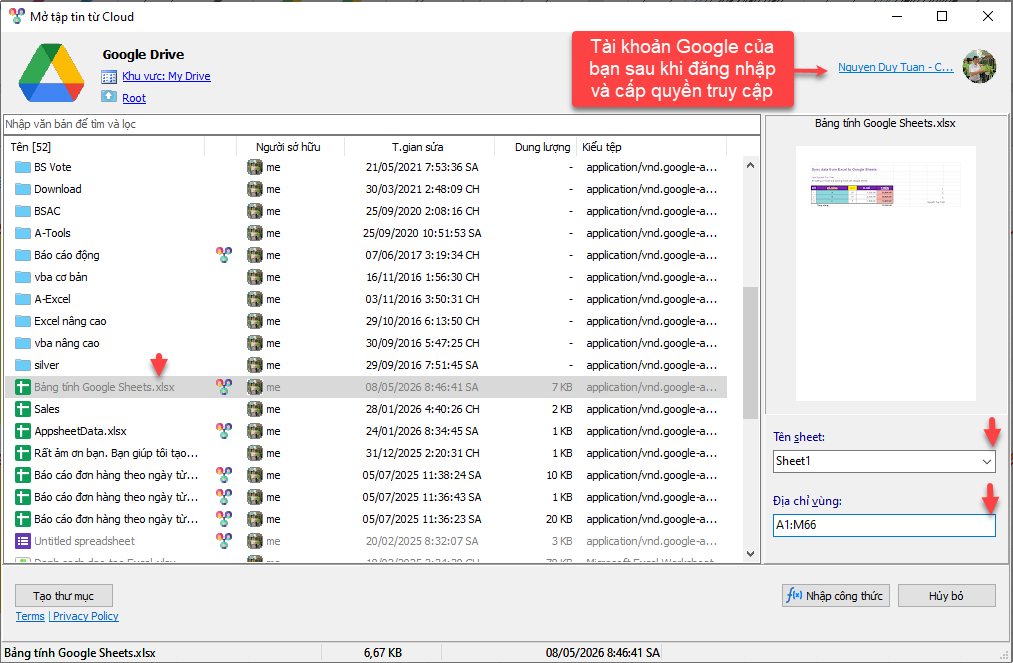Click the grid icon beside Khu vực

coord(109,77)
